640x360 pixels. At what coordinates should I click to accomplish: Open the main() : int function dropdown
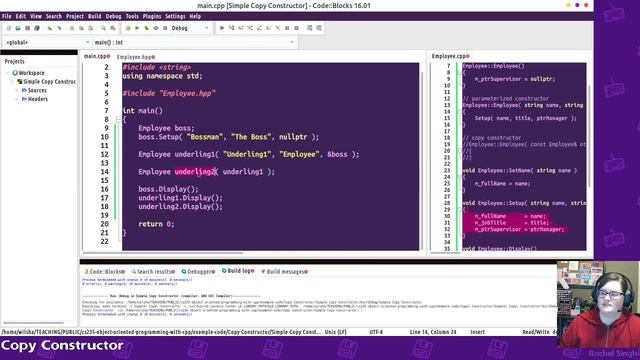click(194, 42)
